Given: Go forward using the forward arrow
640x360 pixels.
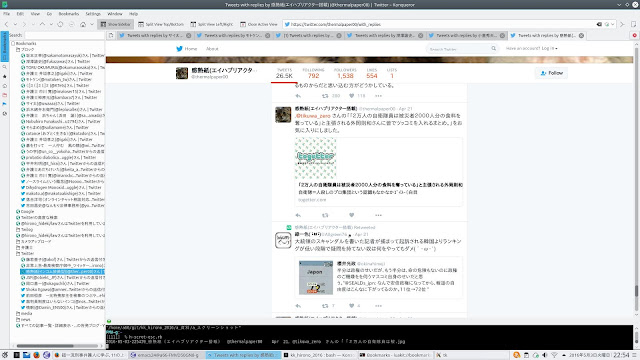Looking at the screenshot, I should click(24, 24).
